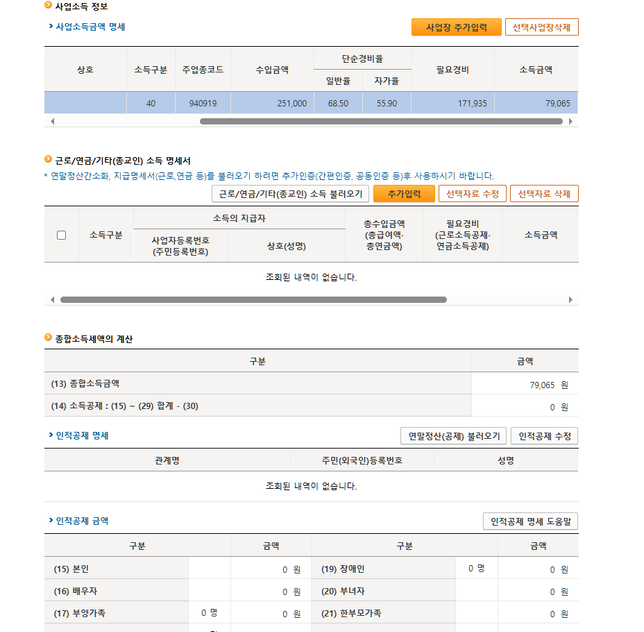Click the 선택자료 삭제 button

coord(544,194)
